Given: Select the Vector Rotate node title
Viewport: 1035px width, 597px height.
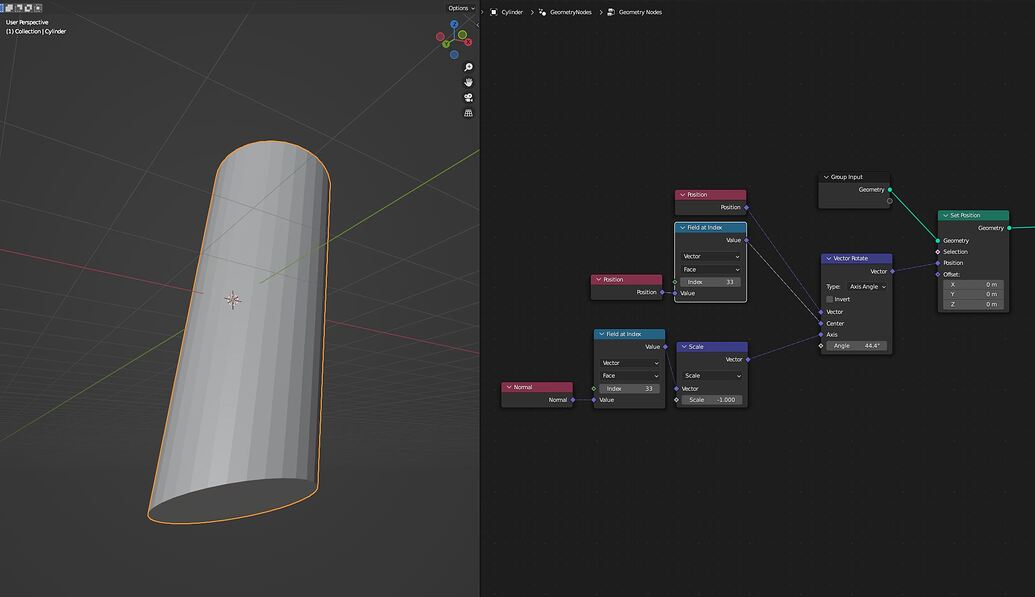Looking at the screenshot, I should pyautogui.click(x=851, y=258).
